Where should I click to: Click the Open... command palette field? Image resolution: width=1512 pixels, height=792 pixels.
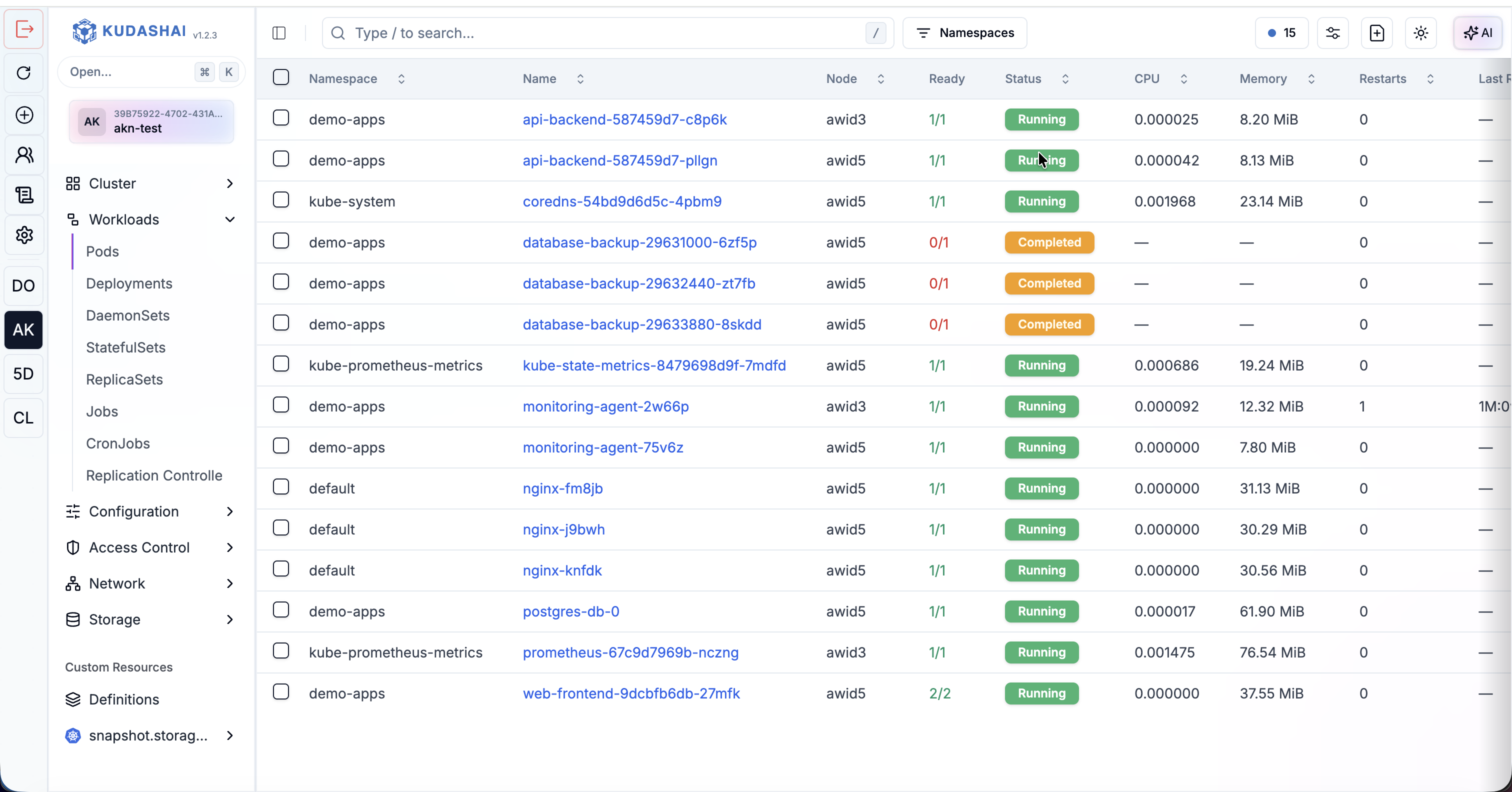click(x=151, y=71)
